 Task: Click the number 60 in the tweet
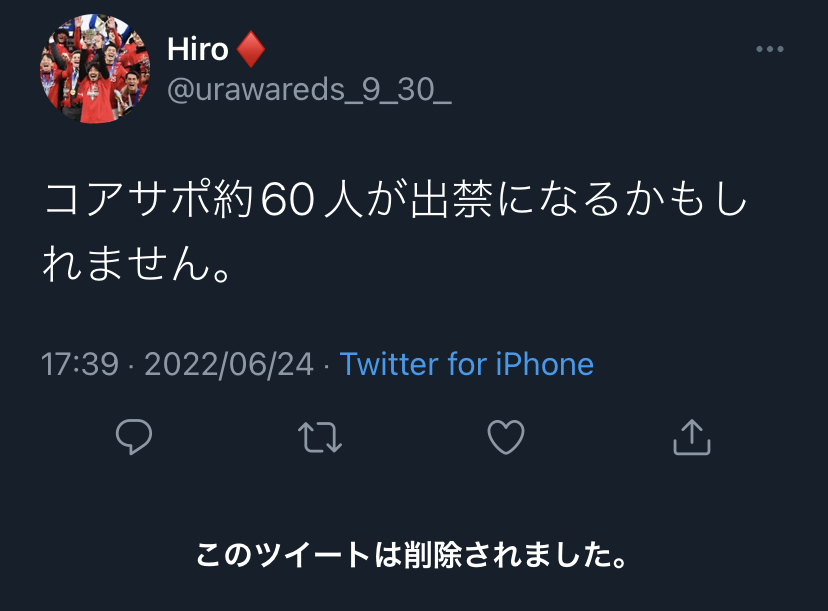pyautogui.click(x=288, y=200)
